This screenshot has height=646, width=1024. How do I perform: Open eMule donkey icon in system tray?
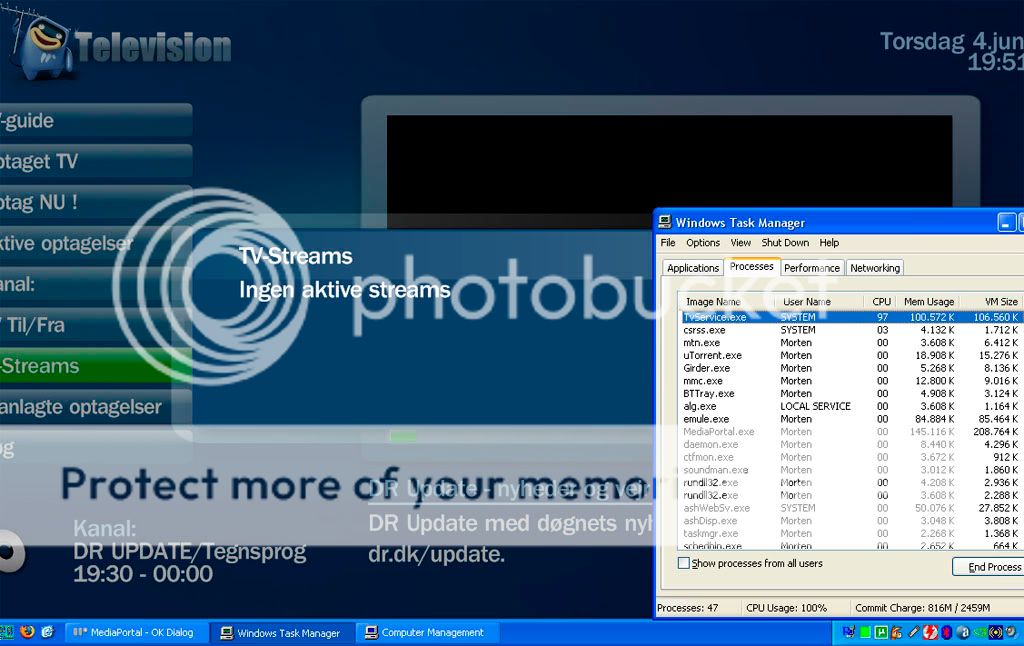click(x=896, y=632)
